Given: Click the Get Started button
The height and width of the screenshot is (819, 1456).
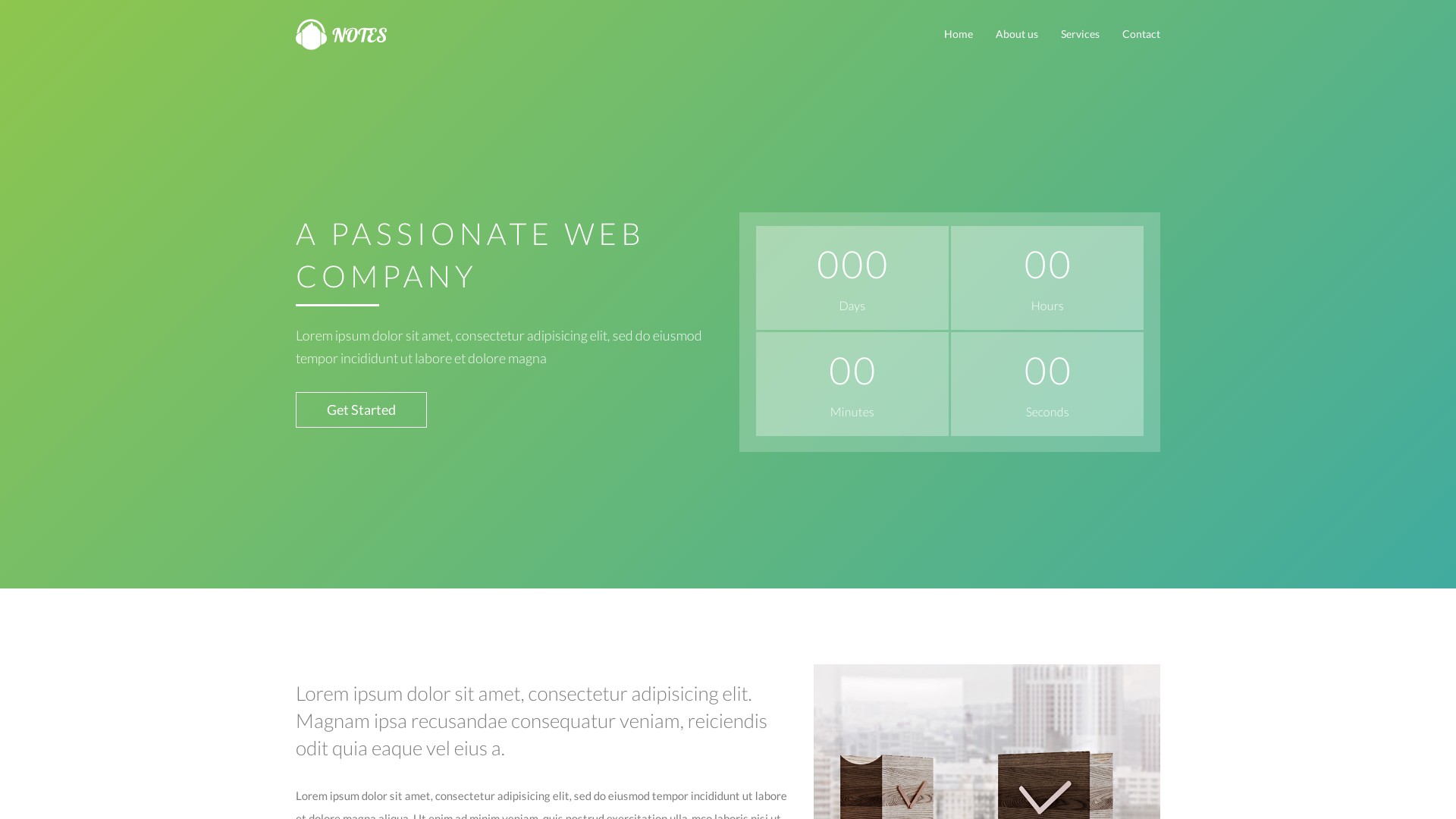Looking at the screenshot, I should 361,410.
